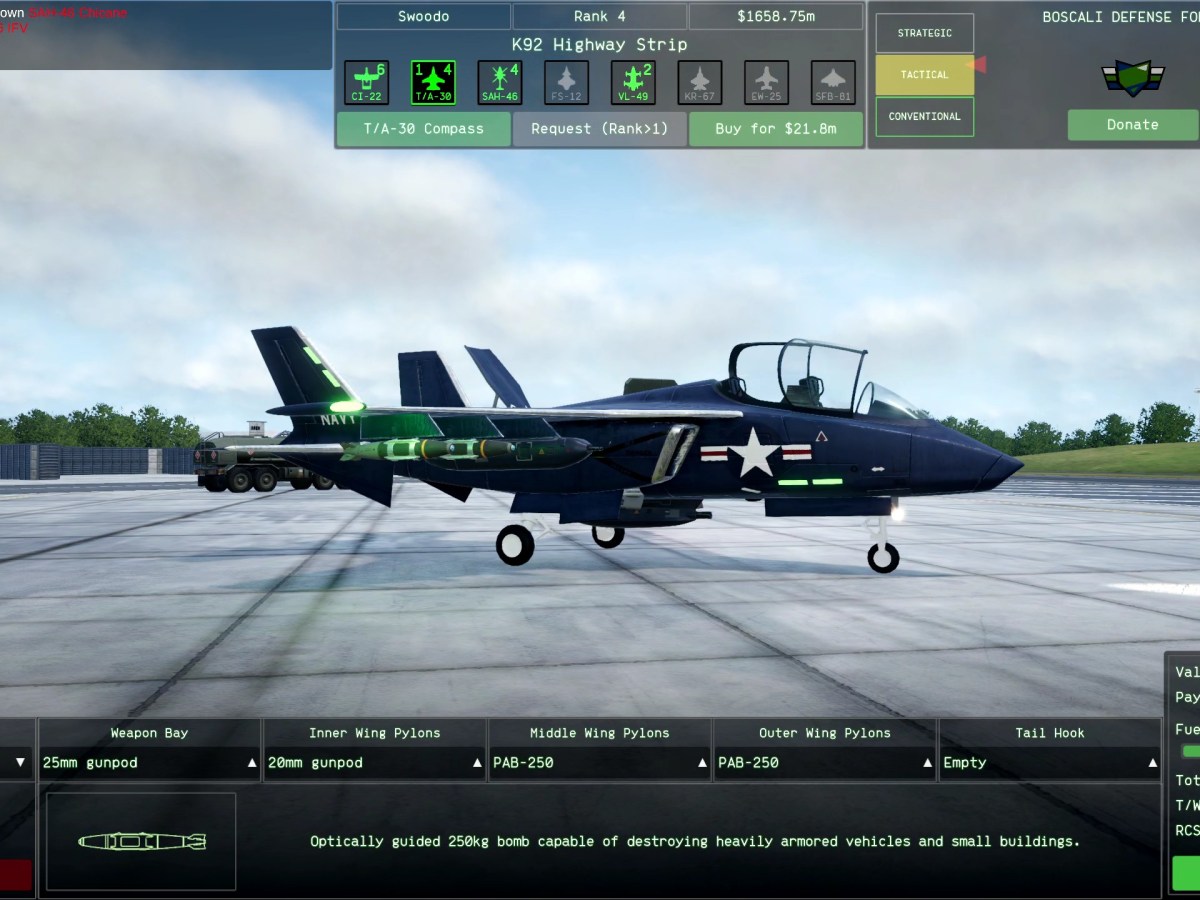Open the Tail Hook dropdown
Screen dimensions: 1200x900
[1049, 763]
